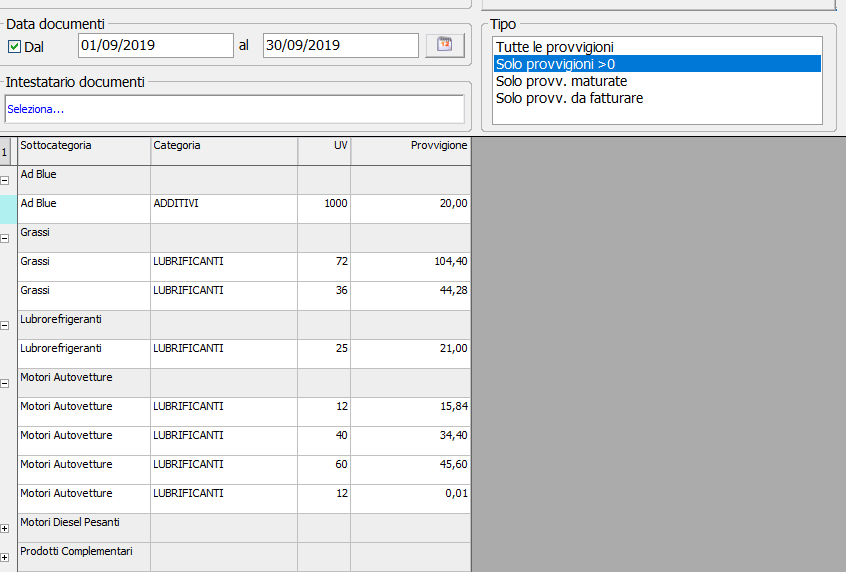Click the Lubrorefrigeranti group header row
Image resolution: width=846 pixels, height=572 pixels.
coord(244,325)
